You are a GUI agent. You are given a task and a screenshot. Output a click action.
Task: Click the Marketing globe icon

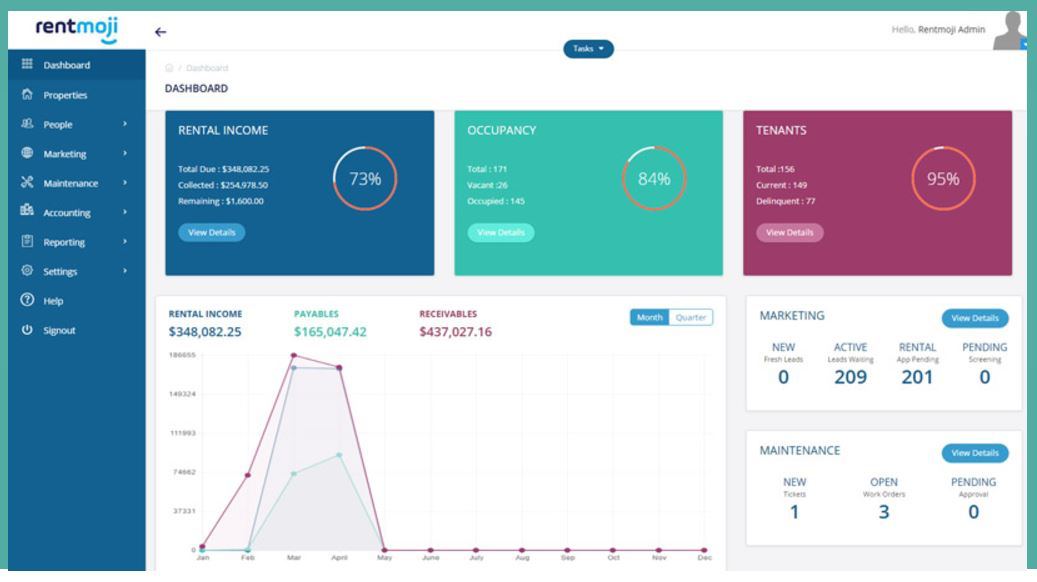point(30,154)
